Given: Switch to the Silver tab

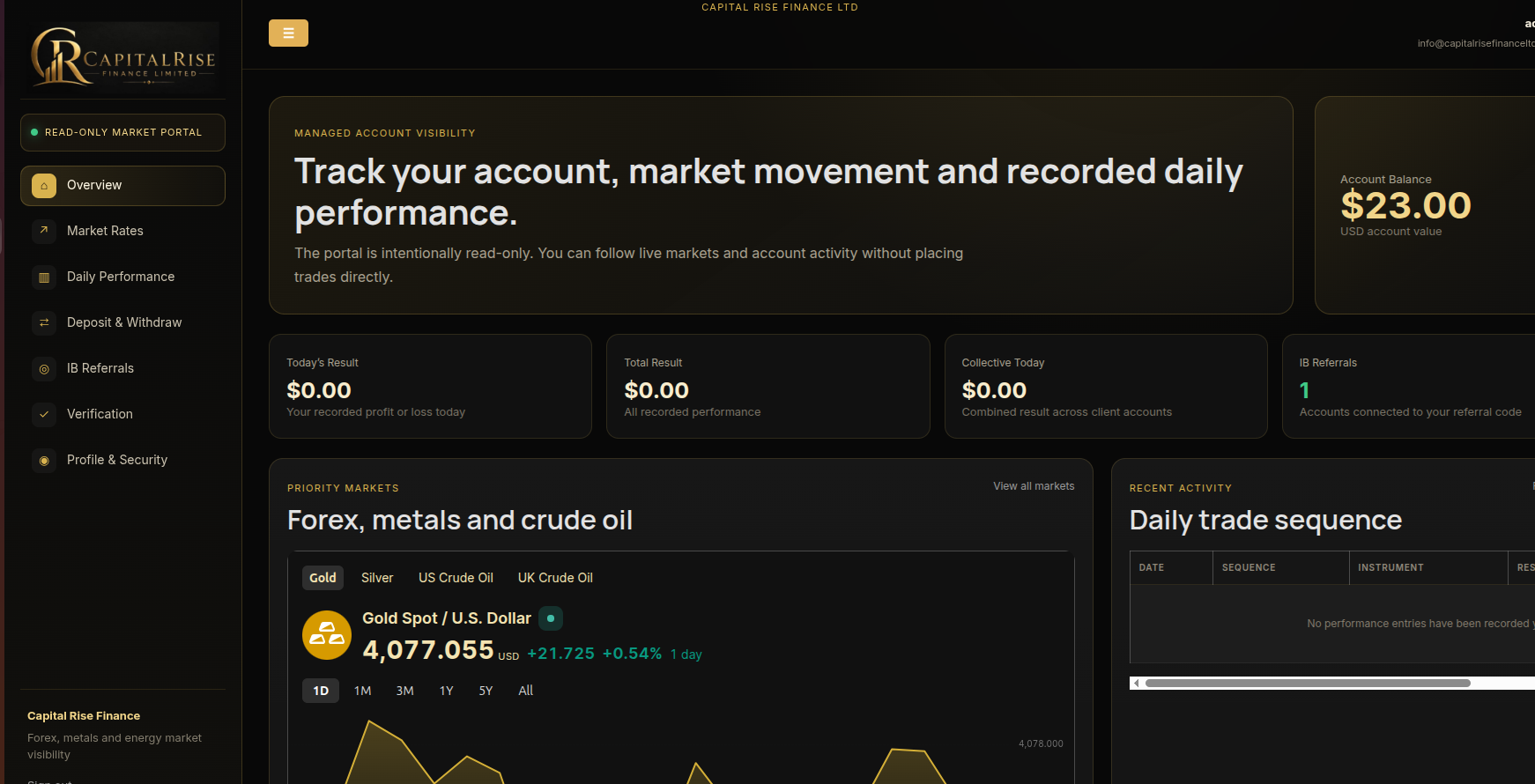Looking at the screenshot, I should click(x=377, y=578).
